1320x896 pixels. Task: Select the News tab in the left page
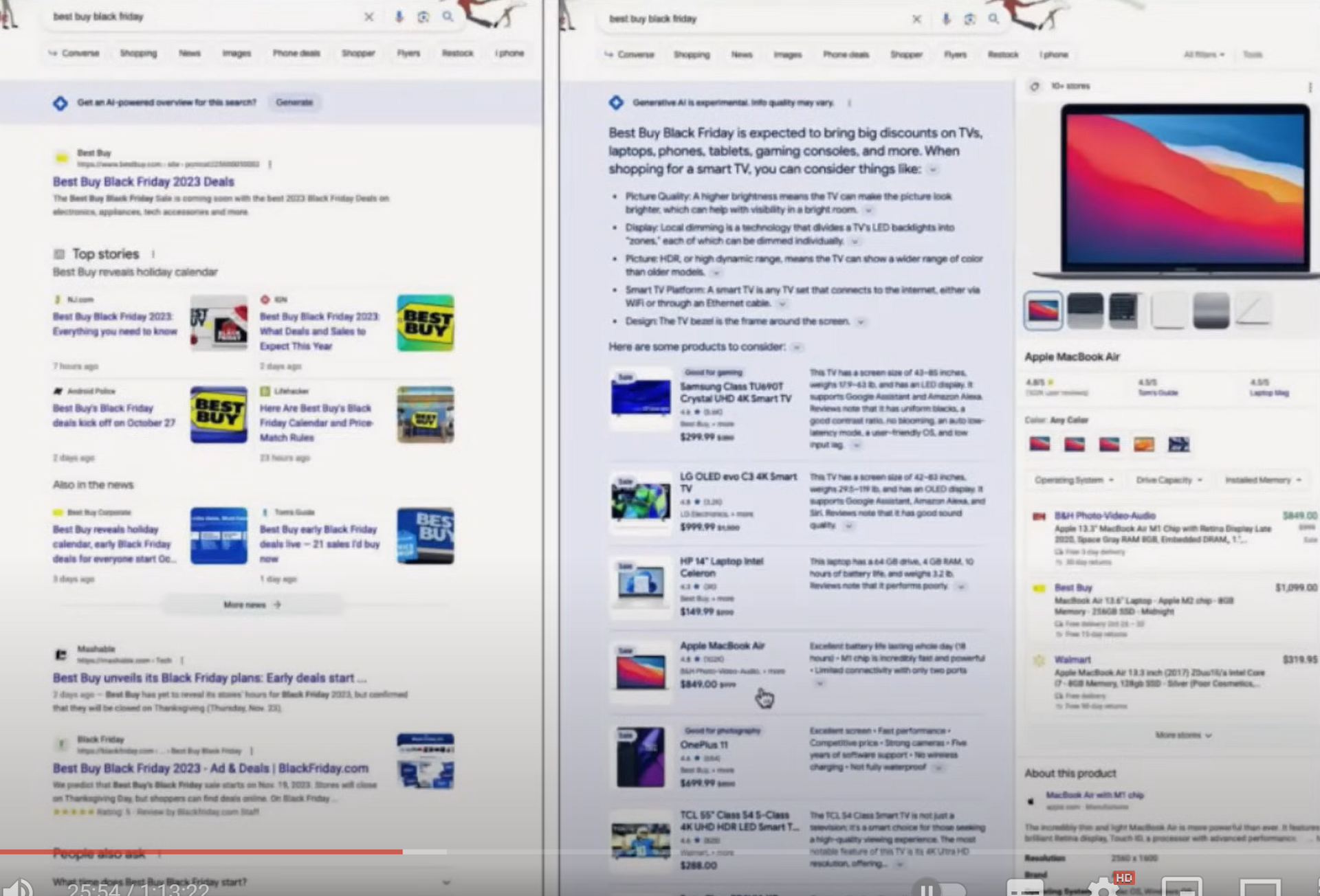(189, 54)
